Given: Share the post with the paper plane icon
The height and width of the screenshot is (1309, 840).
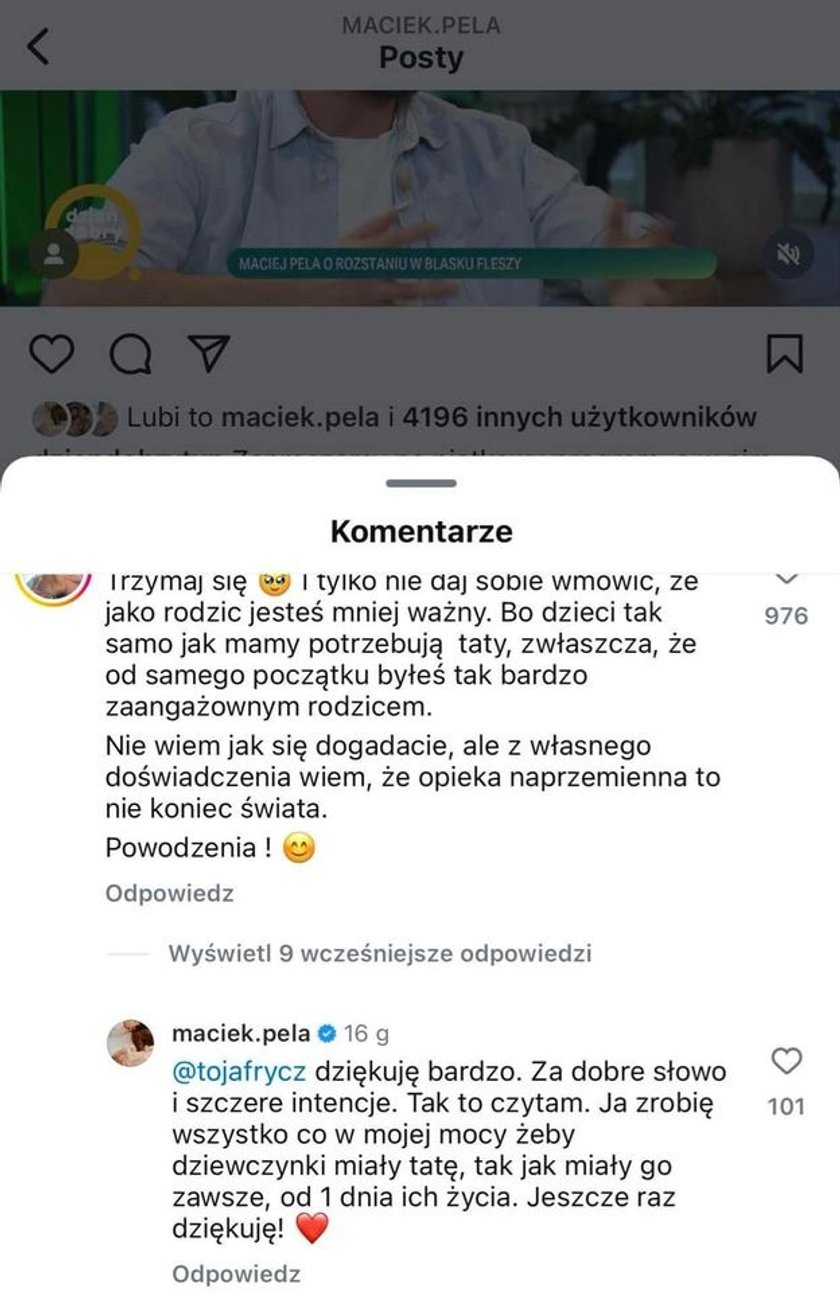Looking at the screenshot, I should 209,355.
